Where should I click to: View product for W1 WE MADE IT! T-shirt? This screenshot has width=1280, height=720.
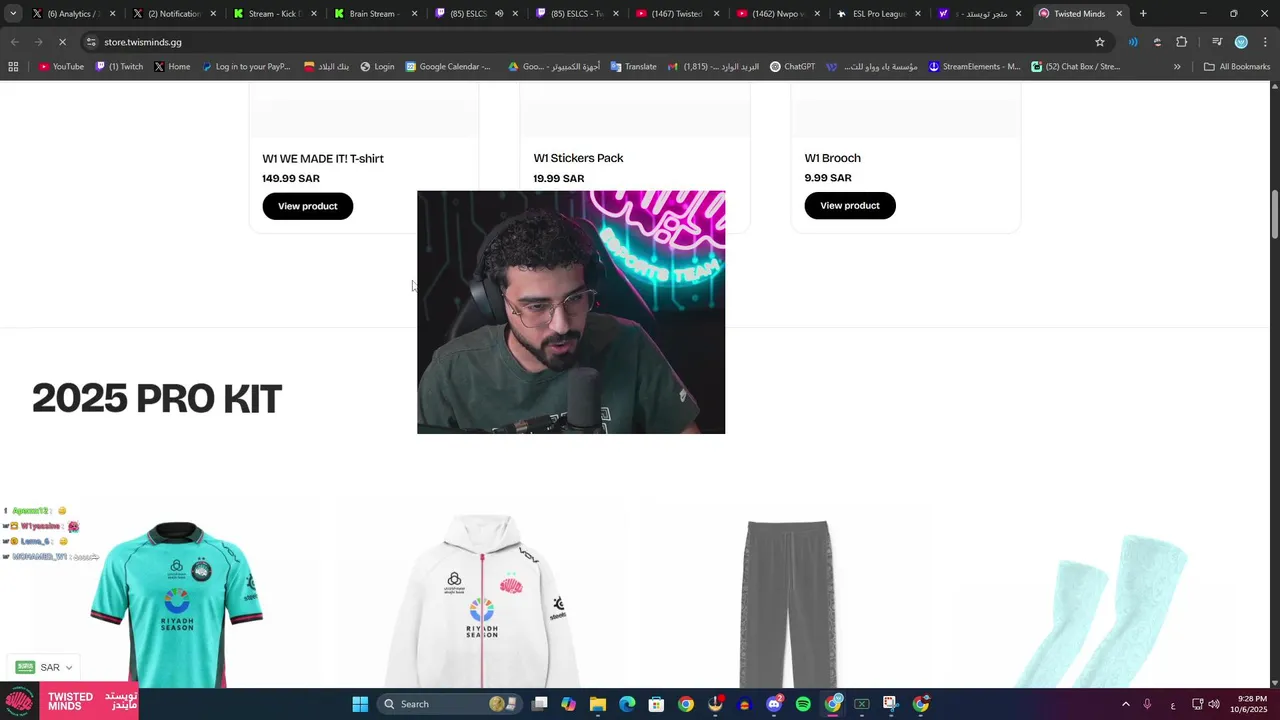[307, 206]
